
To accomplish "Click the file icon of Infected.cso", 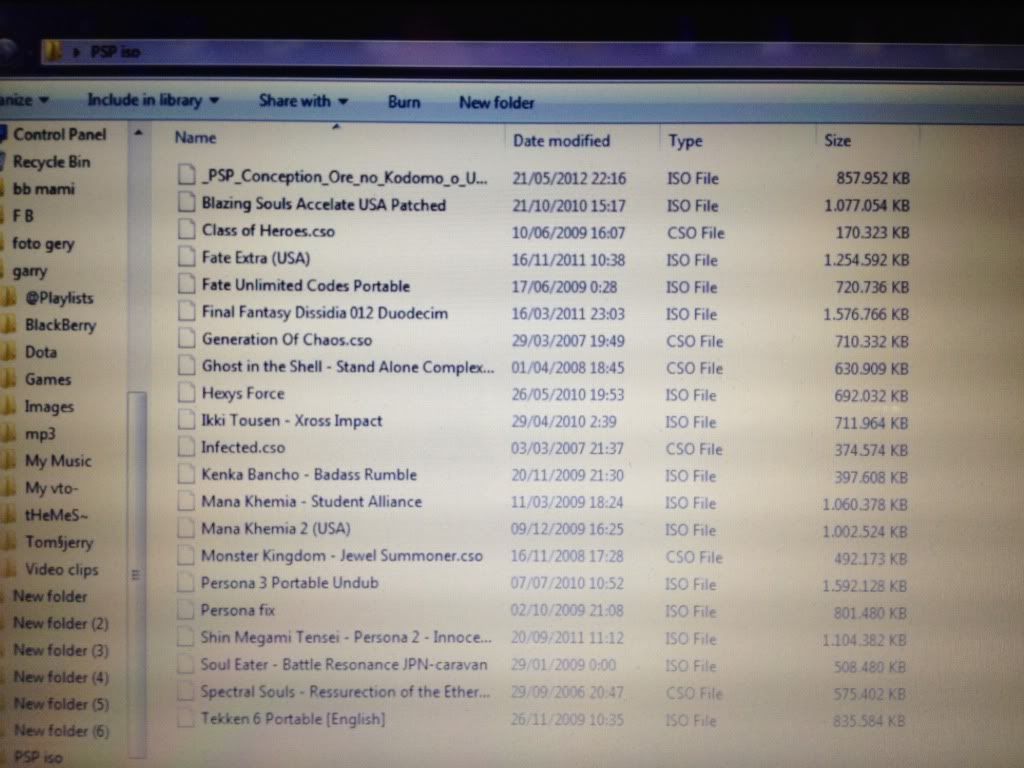I will coord(187,447).
